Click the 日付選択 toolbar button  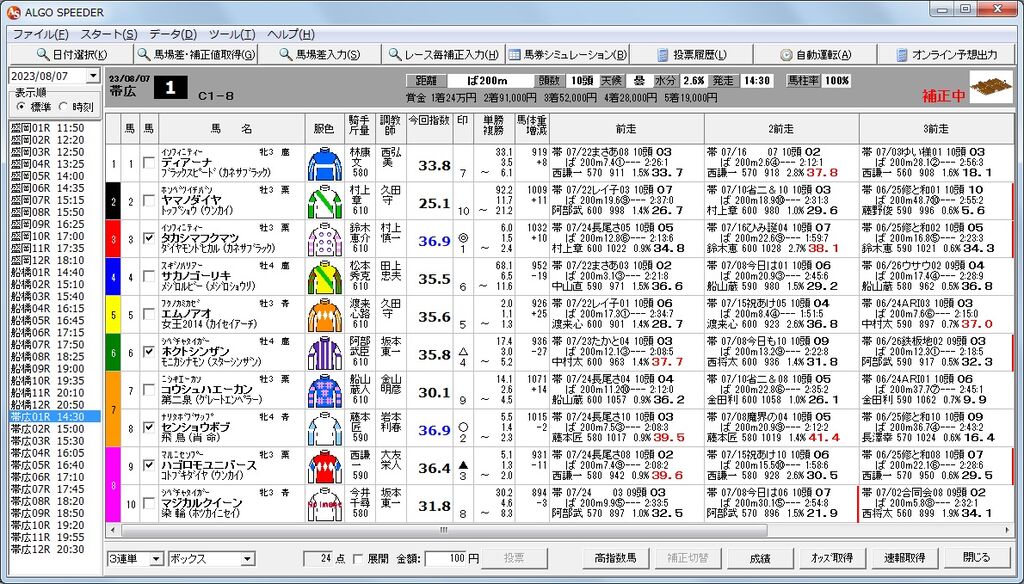(x=72, y=54)
